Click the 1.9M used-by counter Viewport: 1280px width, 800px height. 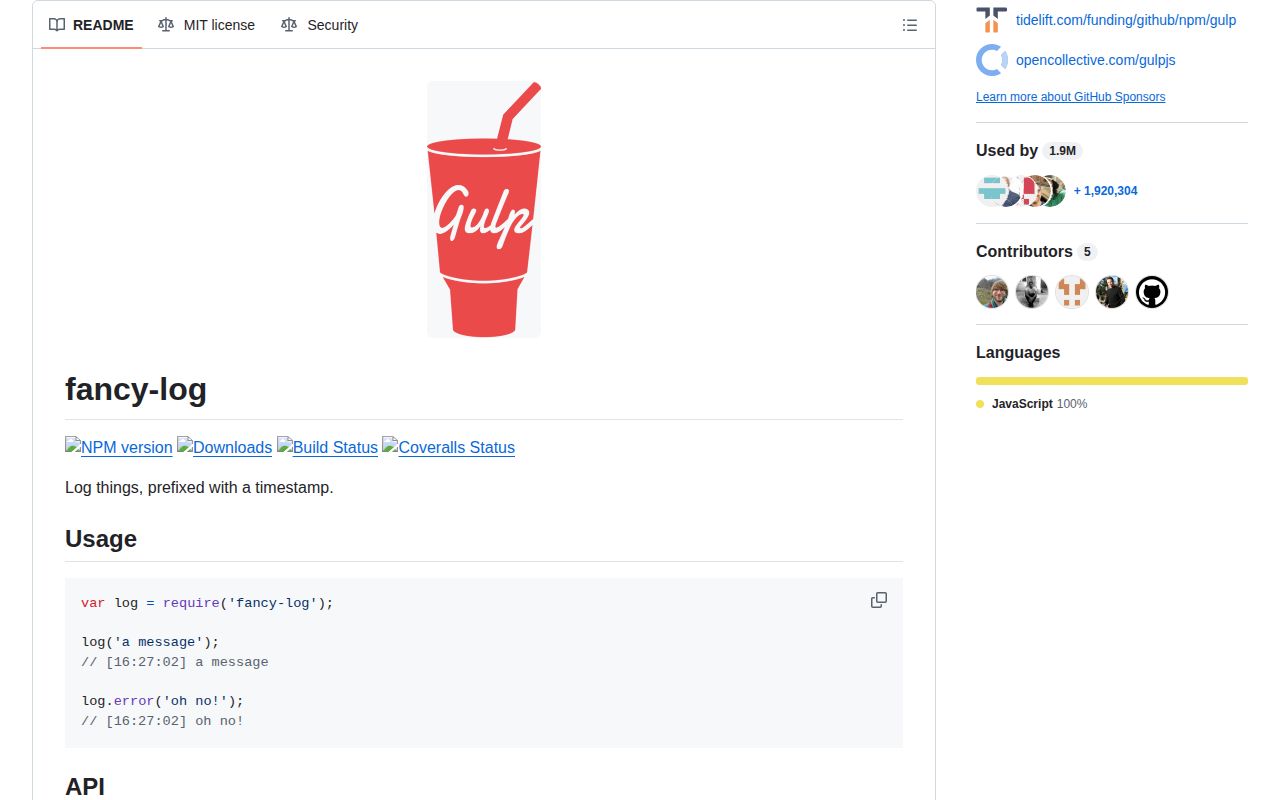click(x=1062, y=151)
